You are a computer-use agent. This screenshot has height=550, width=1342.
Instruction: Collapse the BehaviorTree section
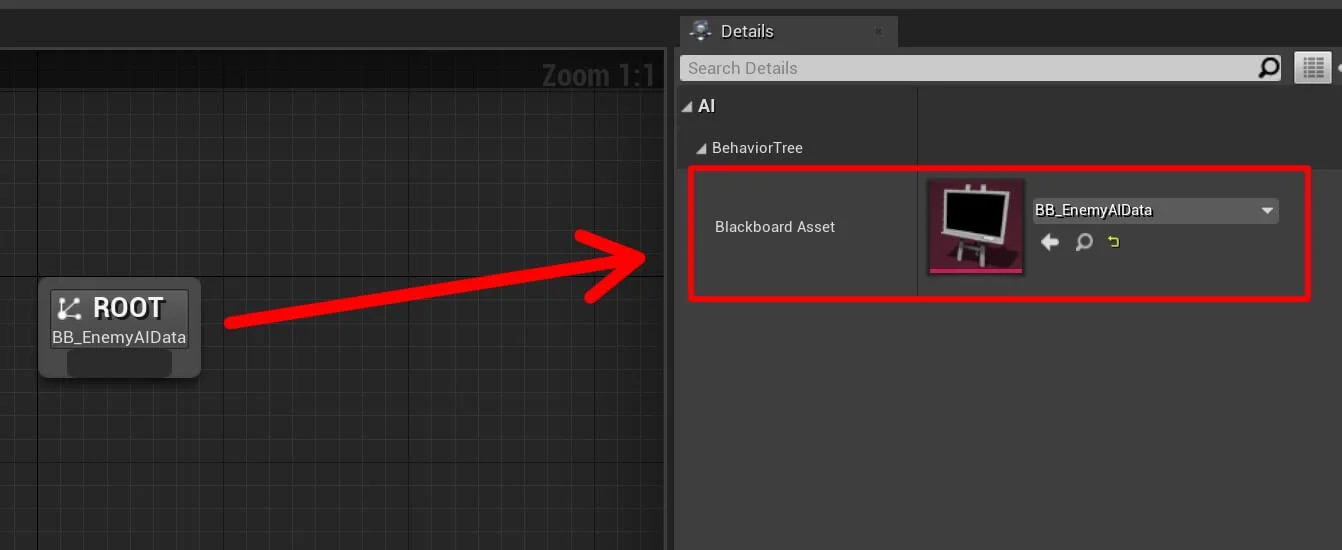(x=702, y=148)
